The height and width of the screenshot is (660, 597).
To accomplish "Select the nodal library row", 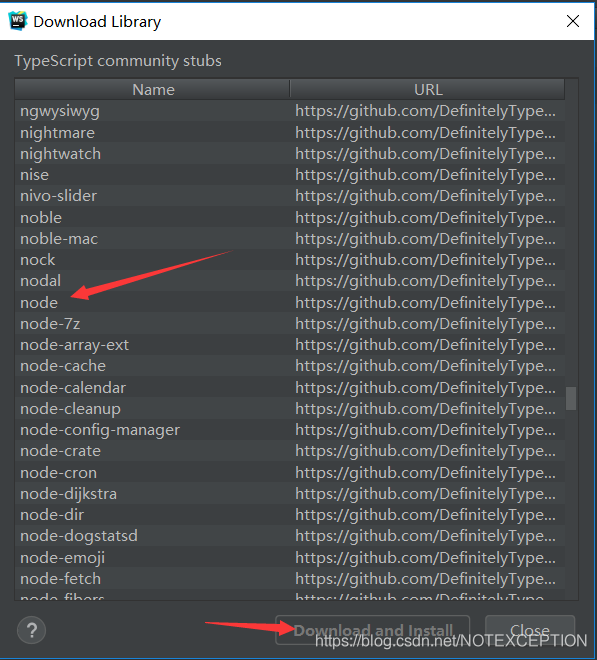I will [x=290, y=281].
